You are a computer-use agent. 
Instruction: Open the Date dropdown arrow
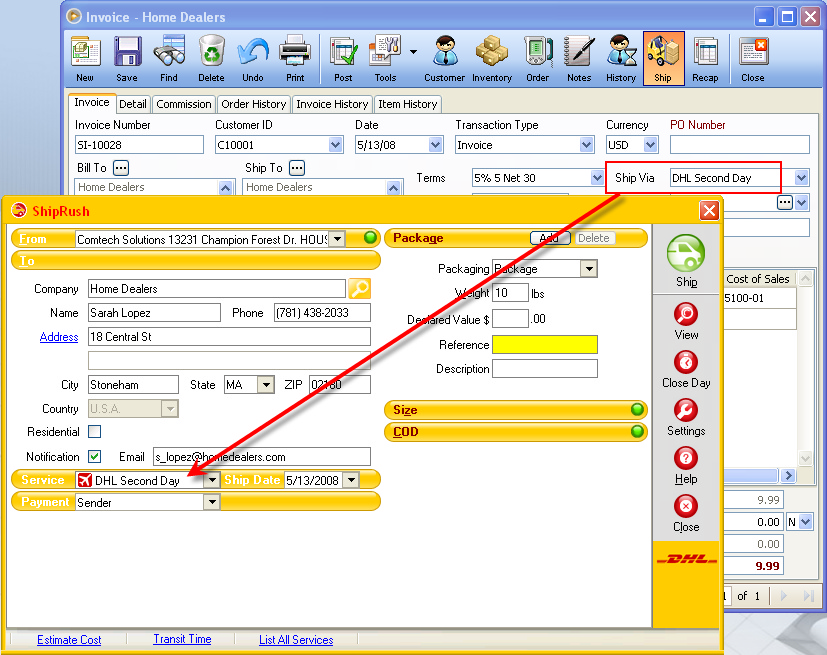tap(435, 145)
